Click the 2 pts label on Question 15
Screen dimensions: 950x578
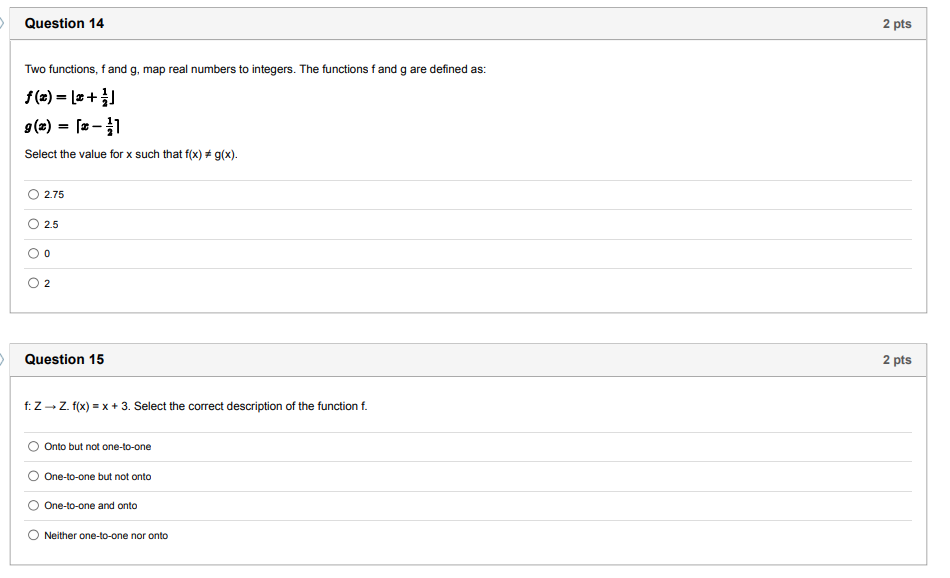[x=897, y=360]
